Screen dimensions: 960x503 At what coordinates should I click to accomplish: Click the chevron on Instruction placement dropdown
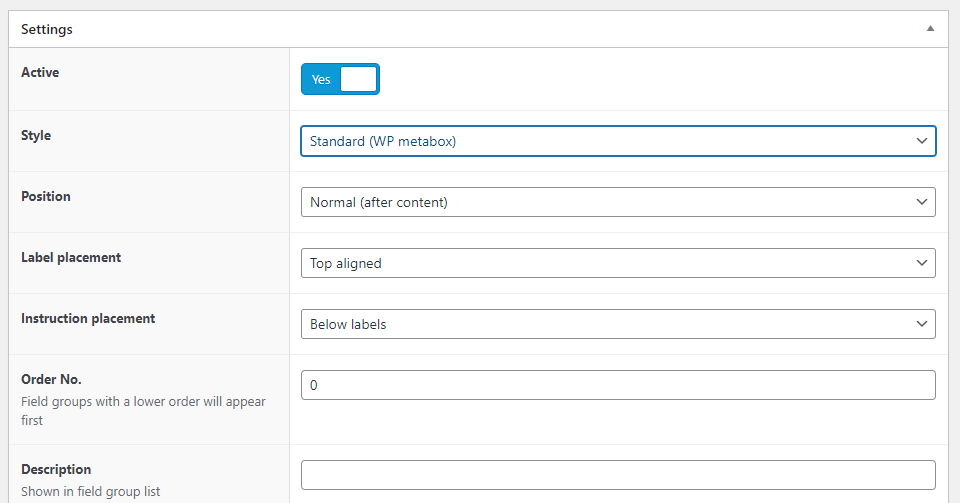pos(922,324)
